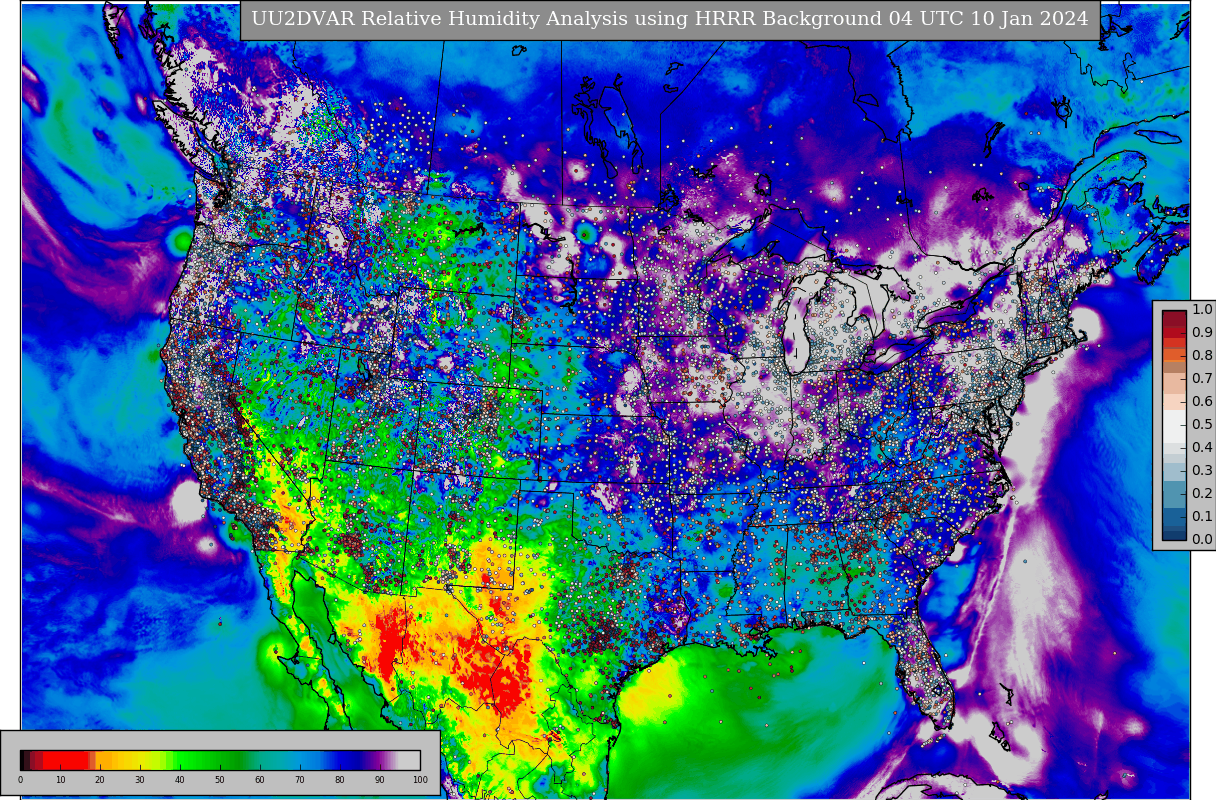Click the 30 tick label on humidity colorbar
Viewport: 1216px width, 800px height.
coord(140,780)
